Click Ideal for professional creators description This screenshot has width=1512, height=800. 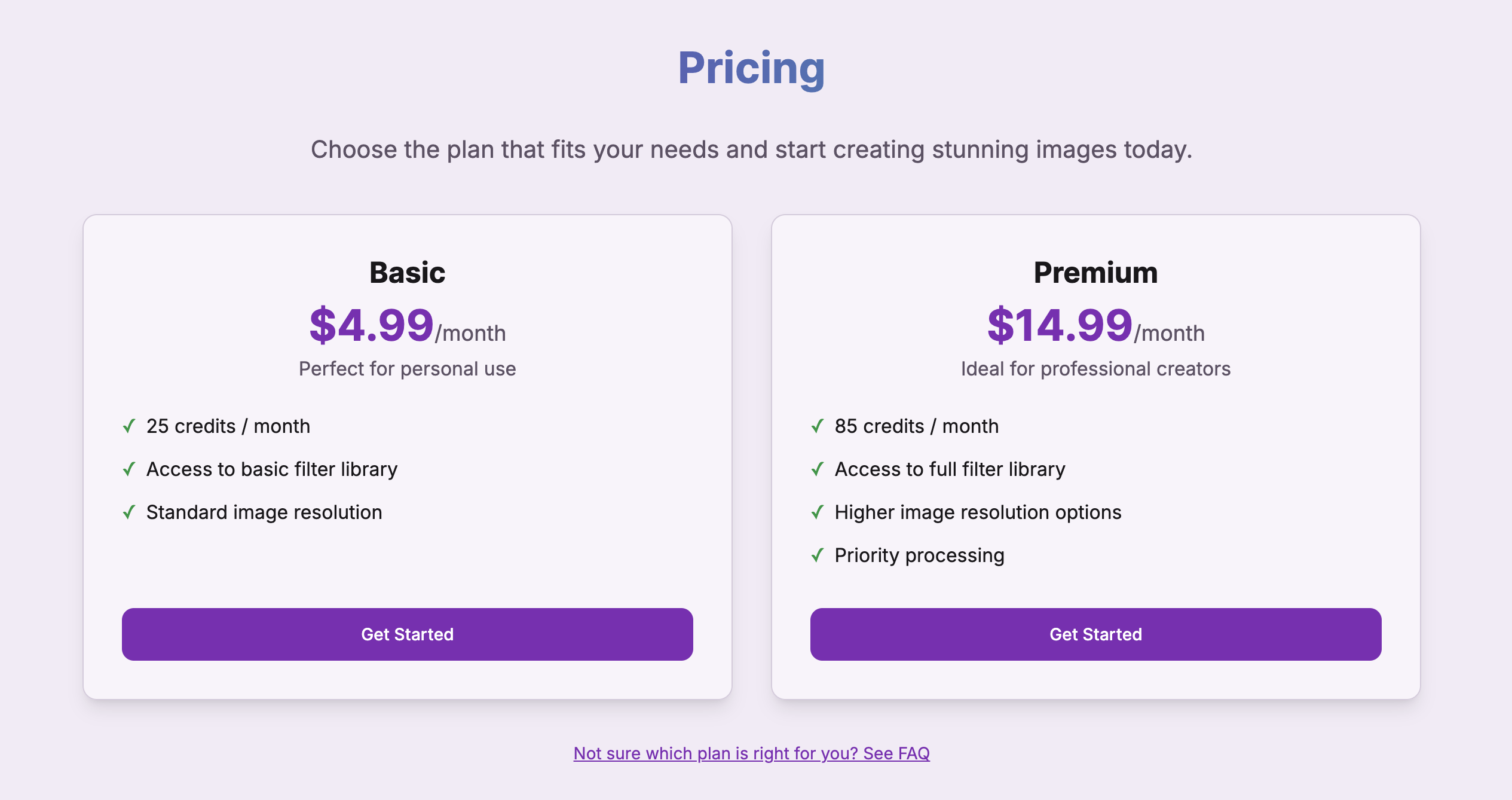tap(1095, 369)
